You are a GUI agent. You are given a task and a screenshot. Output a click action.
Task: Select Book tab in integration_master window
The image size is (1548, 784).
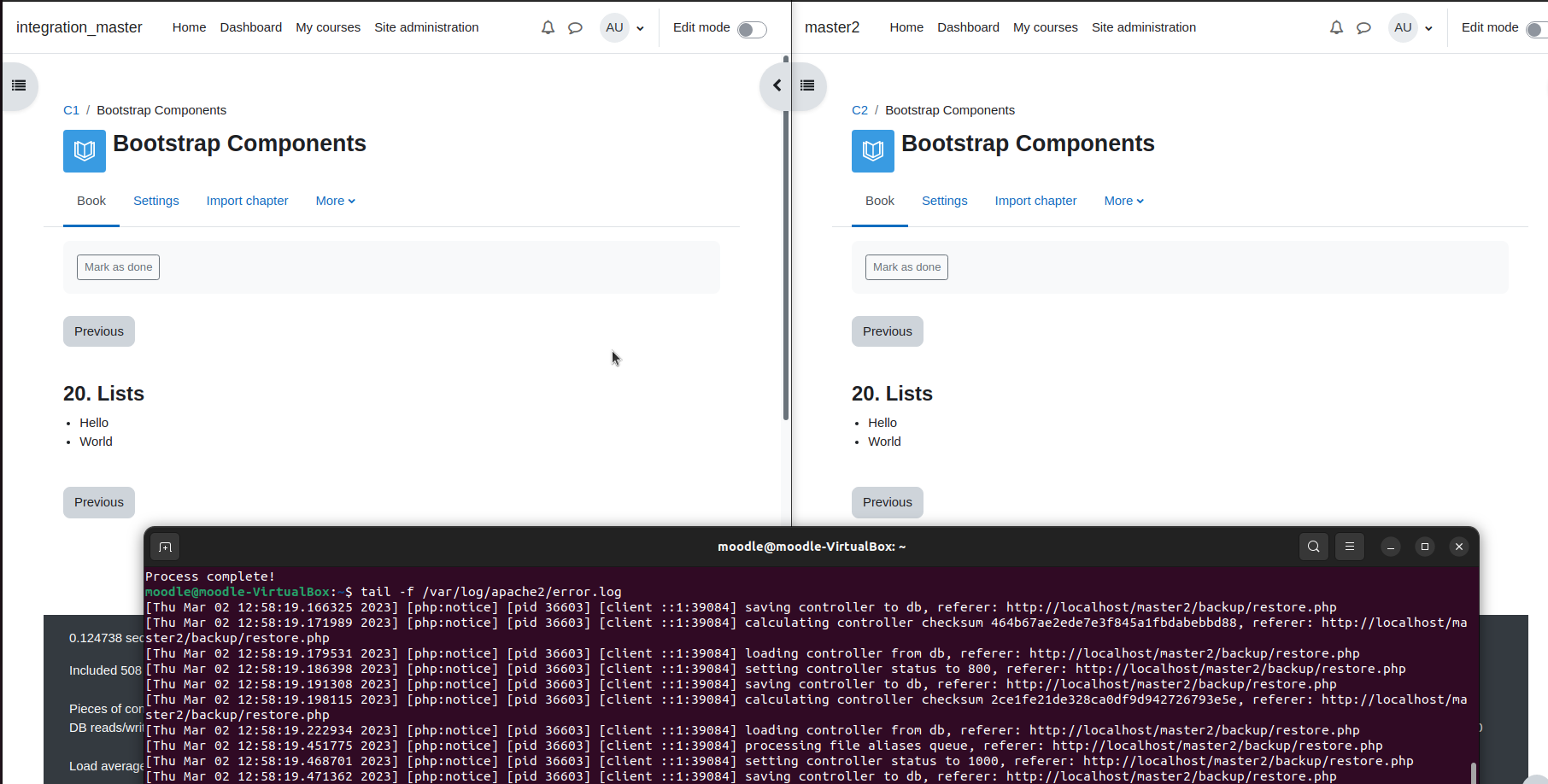pyautogui.click(x=91, y=201)
